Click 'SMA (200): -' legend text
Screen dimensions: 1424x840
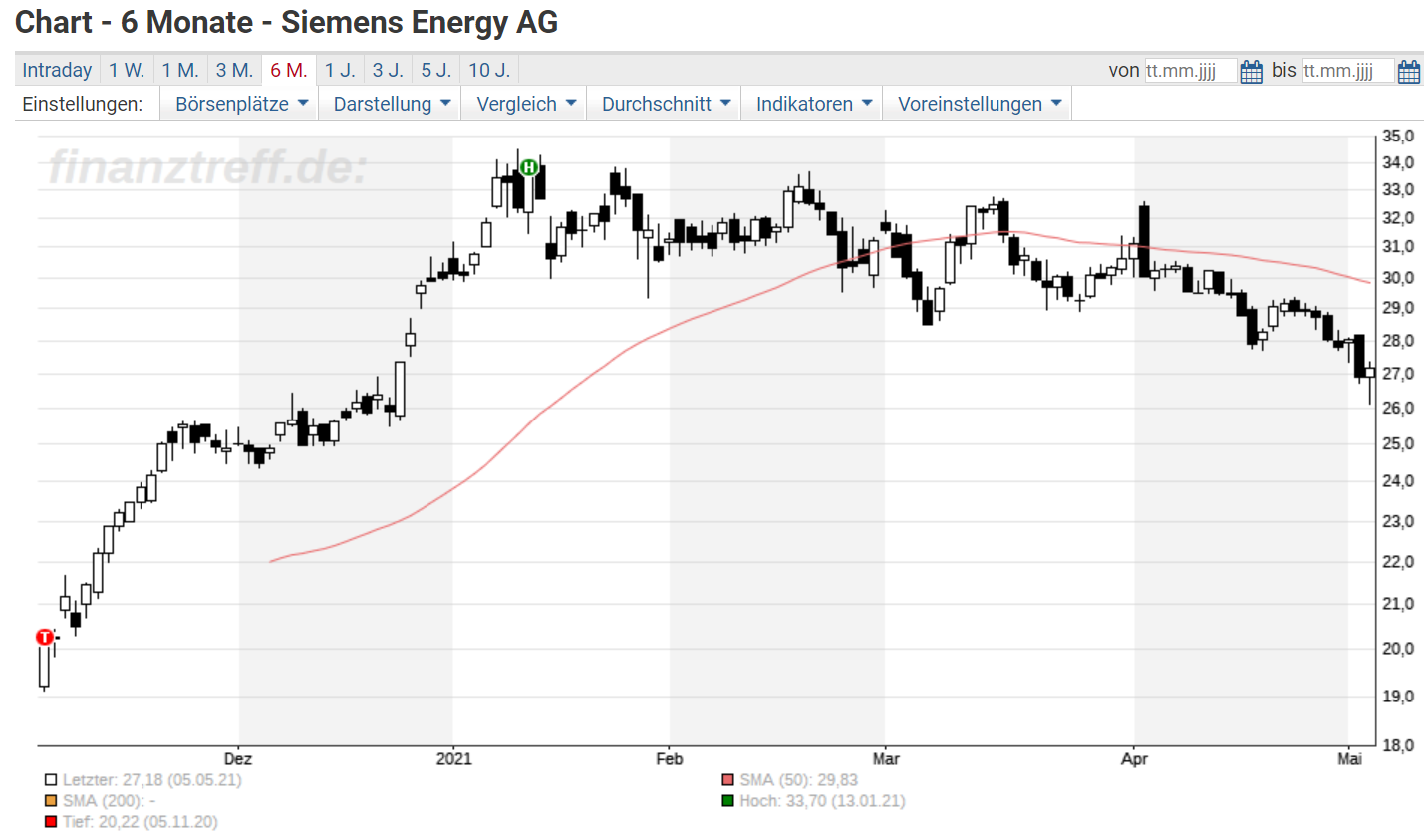click(110, 801)
